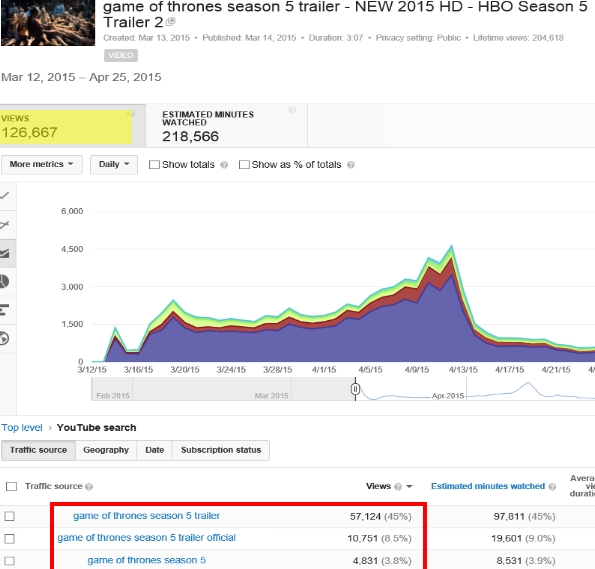Switch to the Traffic source tab
This screenshot has width=595, height=569.
(38, 450)
